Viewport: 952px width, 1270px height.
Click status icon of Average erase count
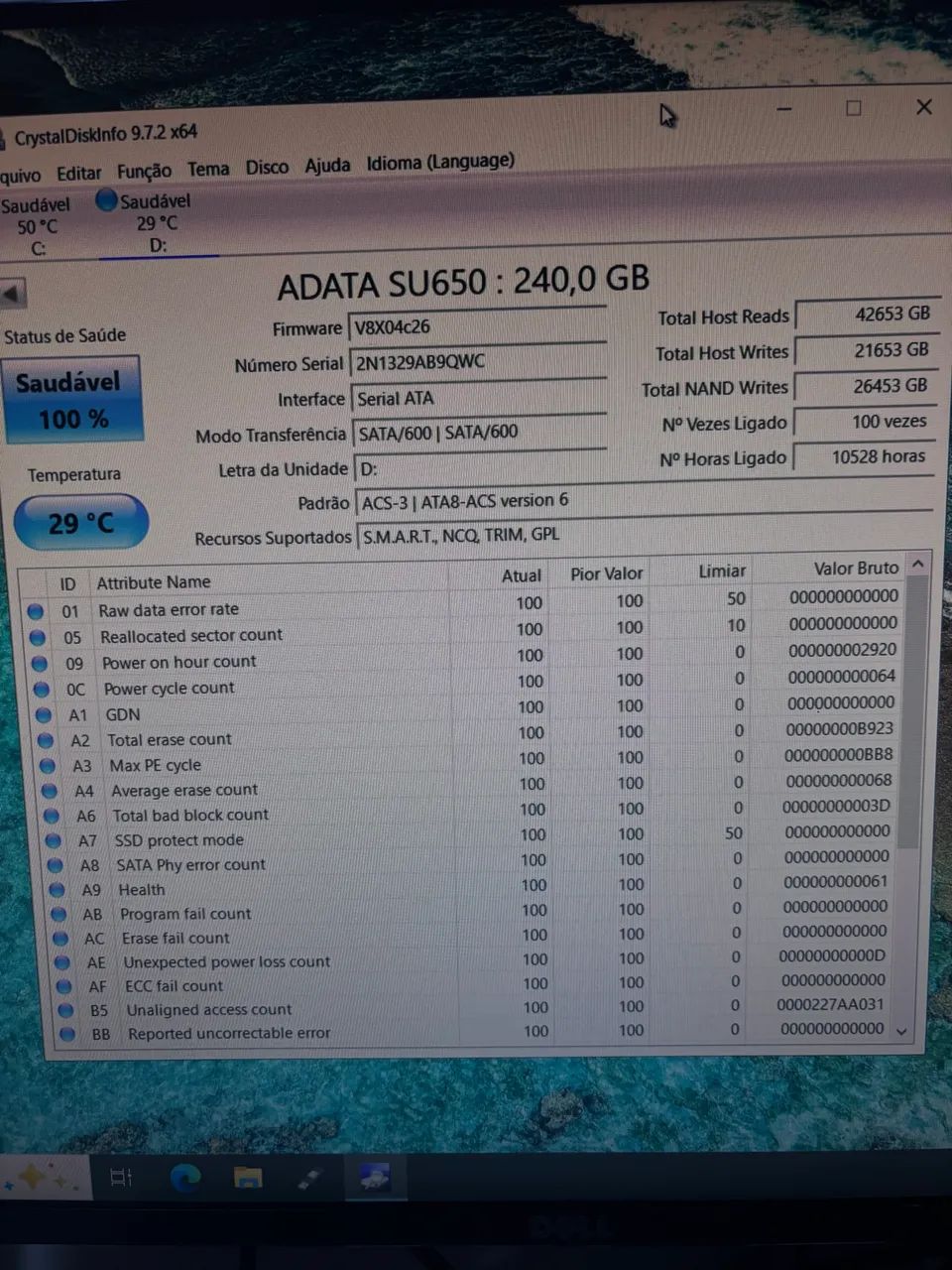tap(50, 791)
